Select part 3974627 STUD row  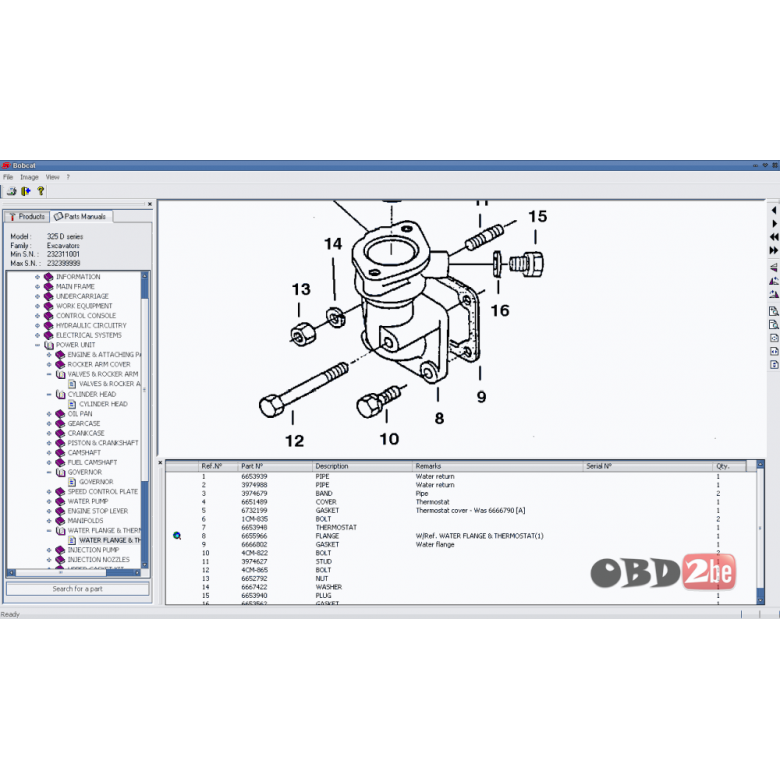point(460,562)
